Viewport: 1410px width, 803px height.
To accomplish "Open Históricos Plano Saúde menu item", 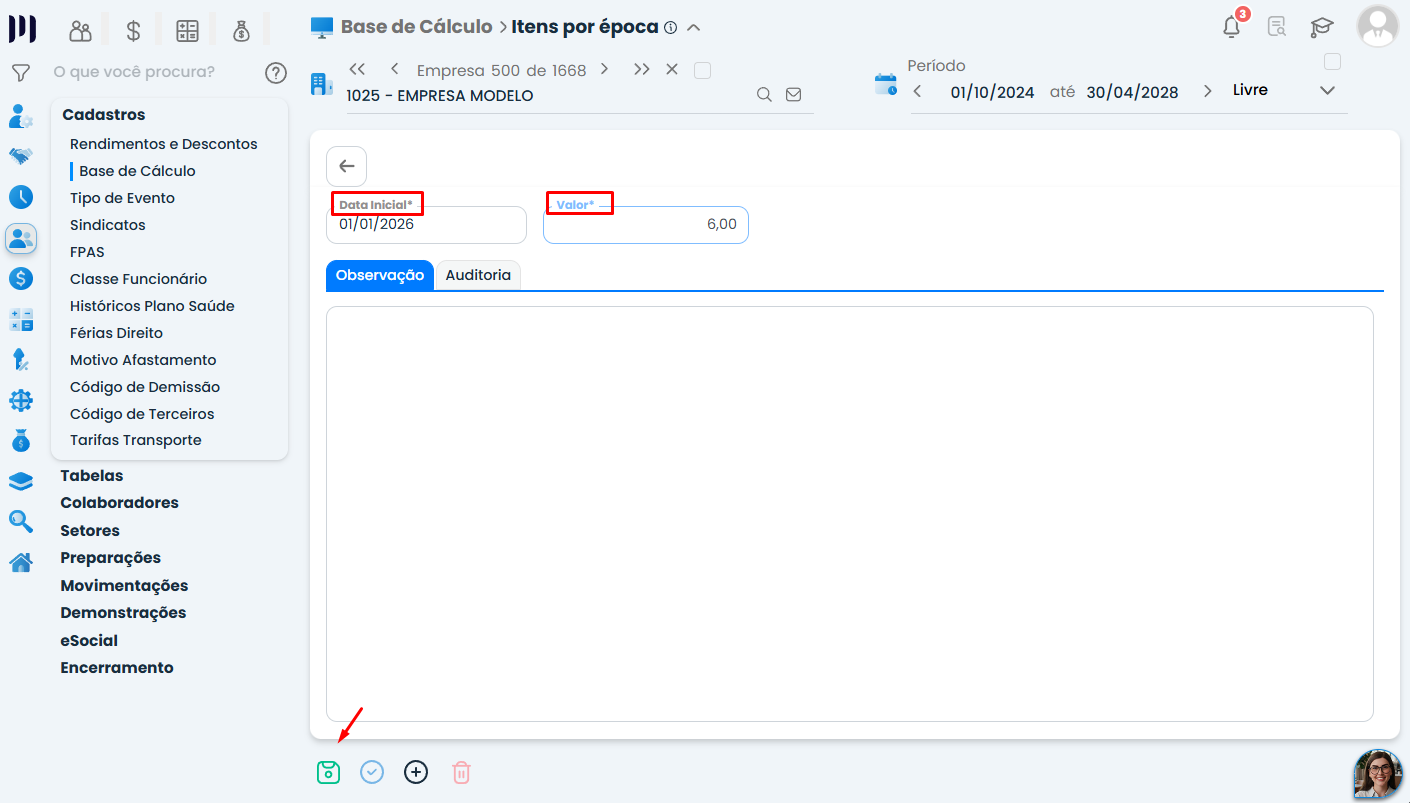I will [x=152, y=306].
